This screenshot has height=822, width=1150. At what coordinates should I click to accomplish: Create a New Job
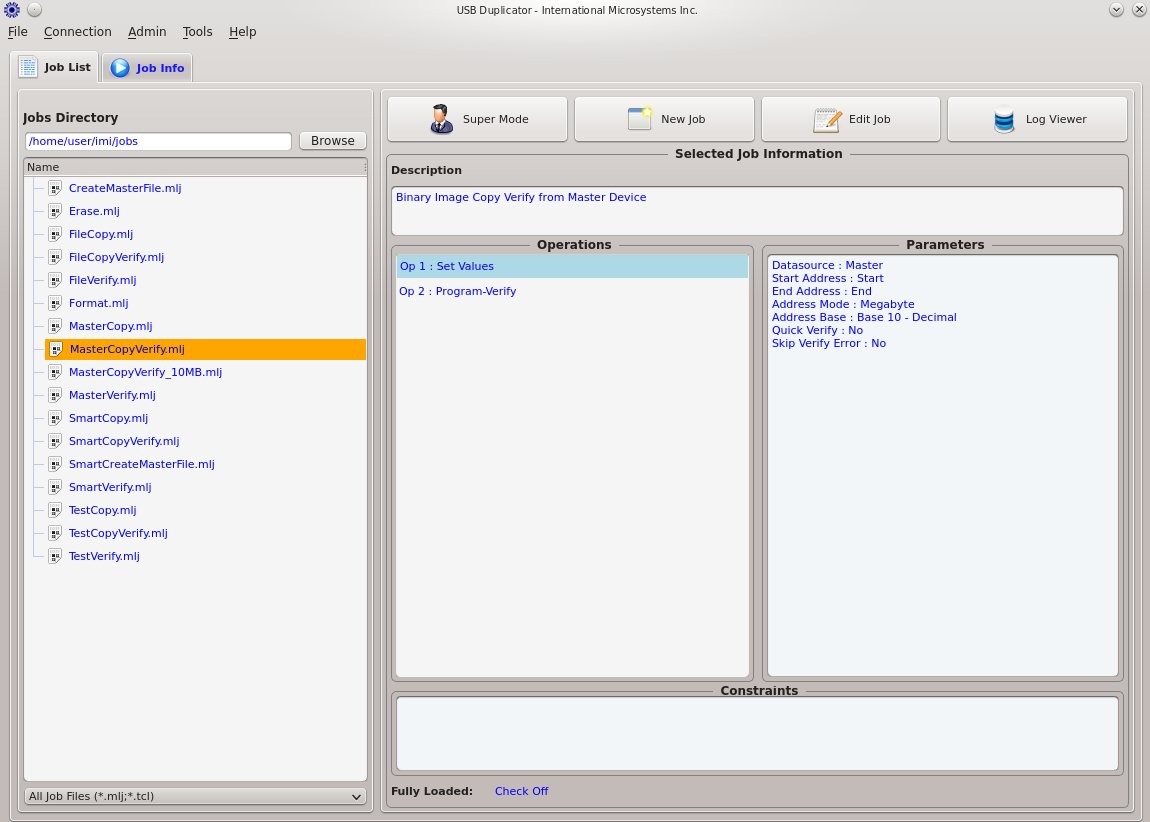pos(664,119)
